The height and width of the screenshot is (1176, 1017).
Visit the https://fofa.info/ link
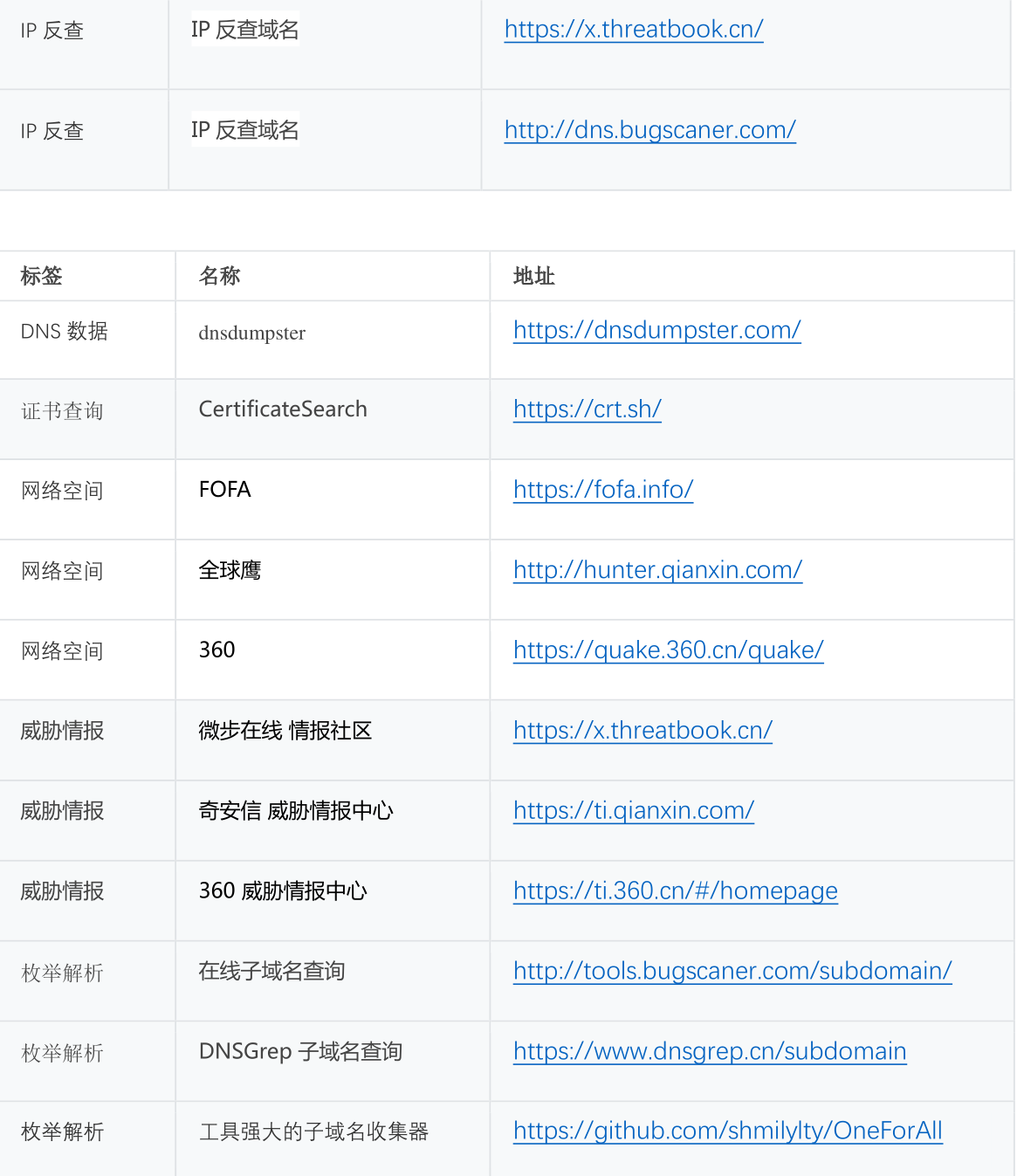click(x=603, y=490)
